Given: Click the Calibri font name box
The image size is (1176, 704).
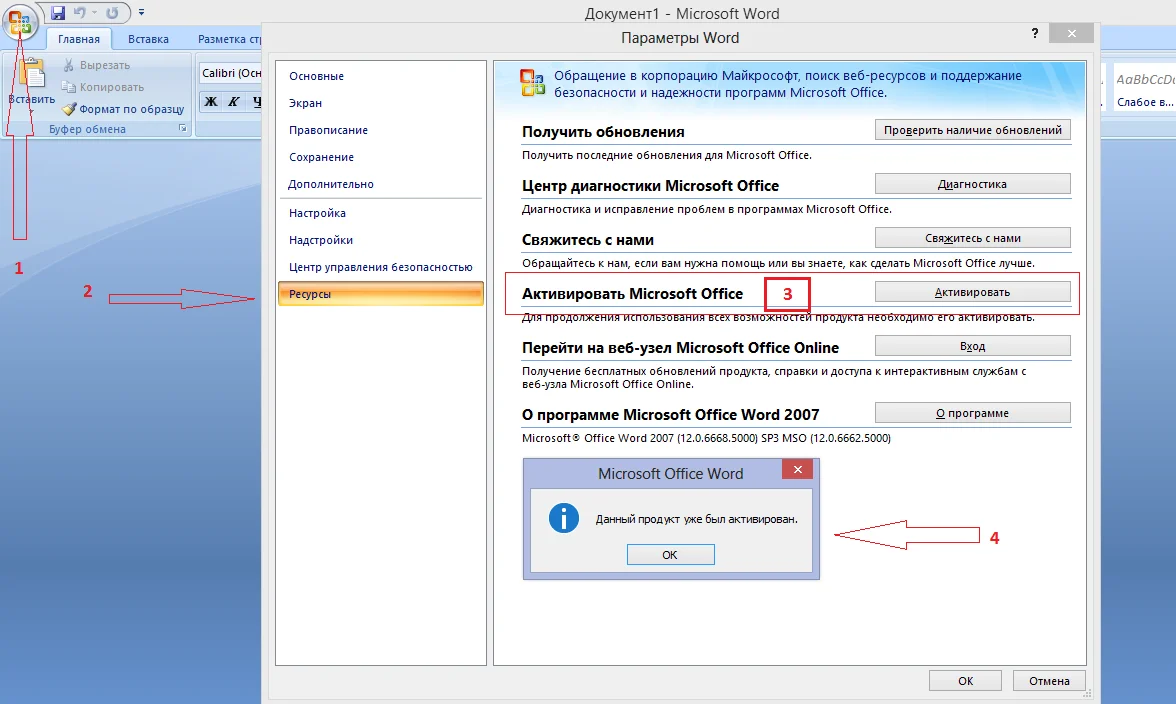Looking at the screenshot, I should (230, 73).
